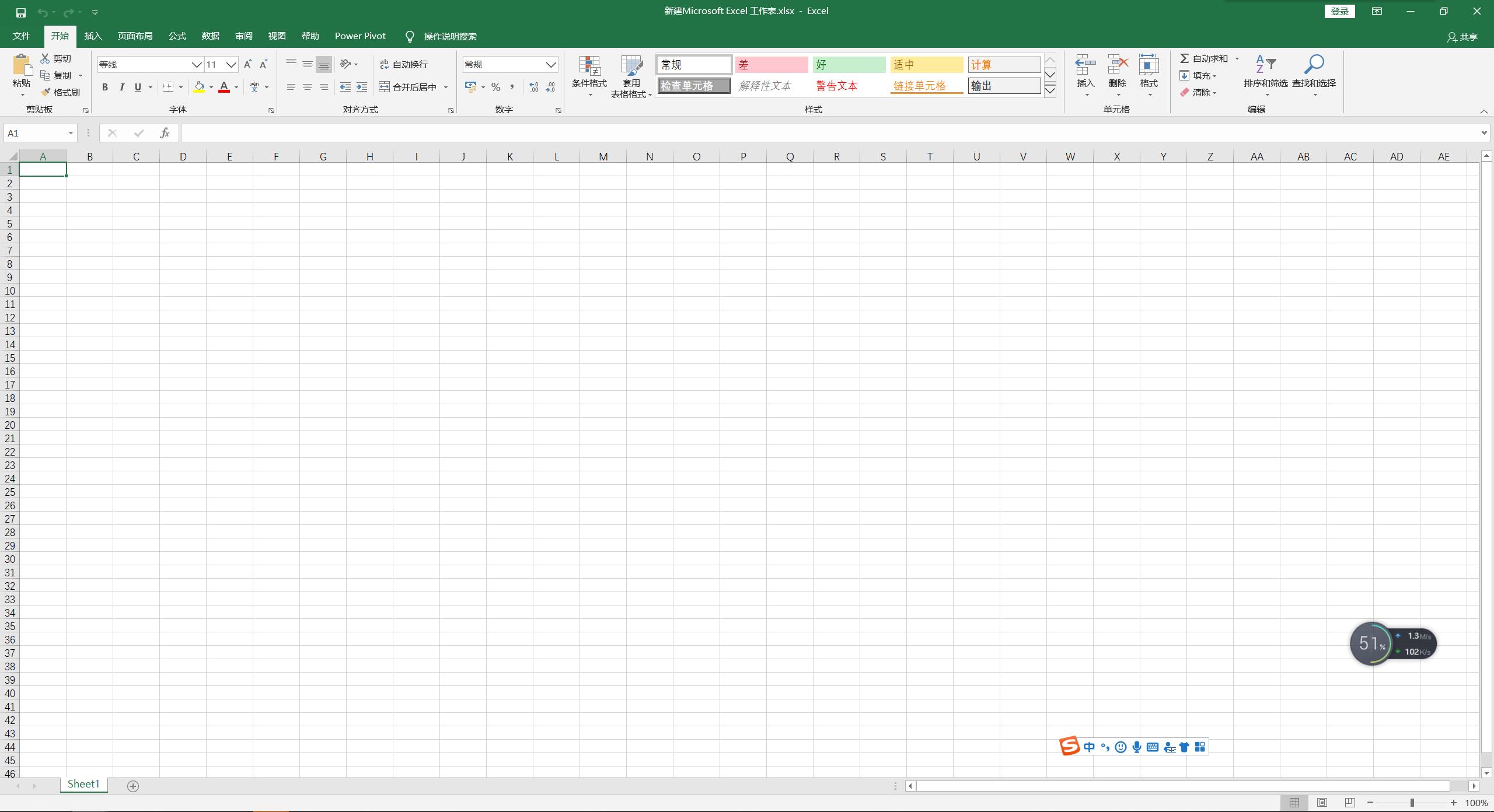This screenshot has width=1494, height=812.
Task: Toggle Bold formatting
Action: tap(105, 87)
